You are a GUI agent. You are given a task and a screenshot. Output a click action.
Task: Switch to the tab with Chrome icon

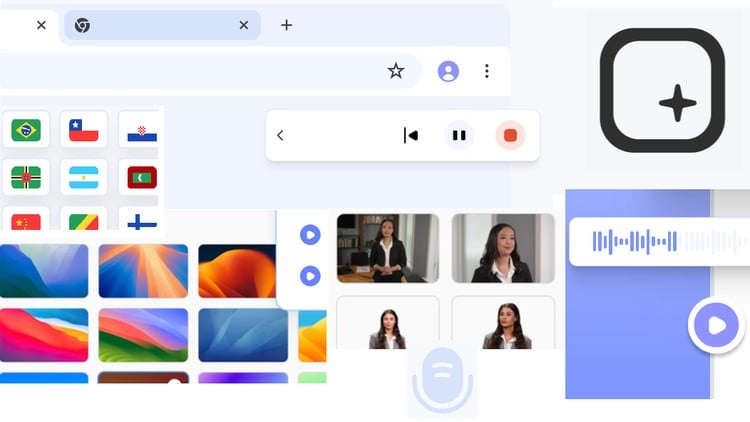150,25
